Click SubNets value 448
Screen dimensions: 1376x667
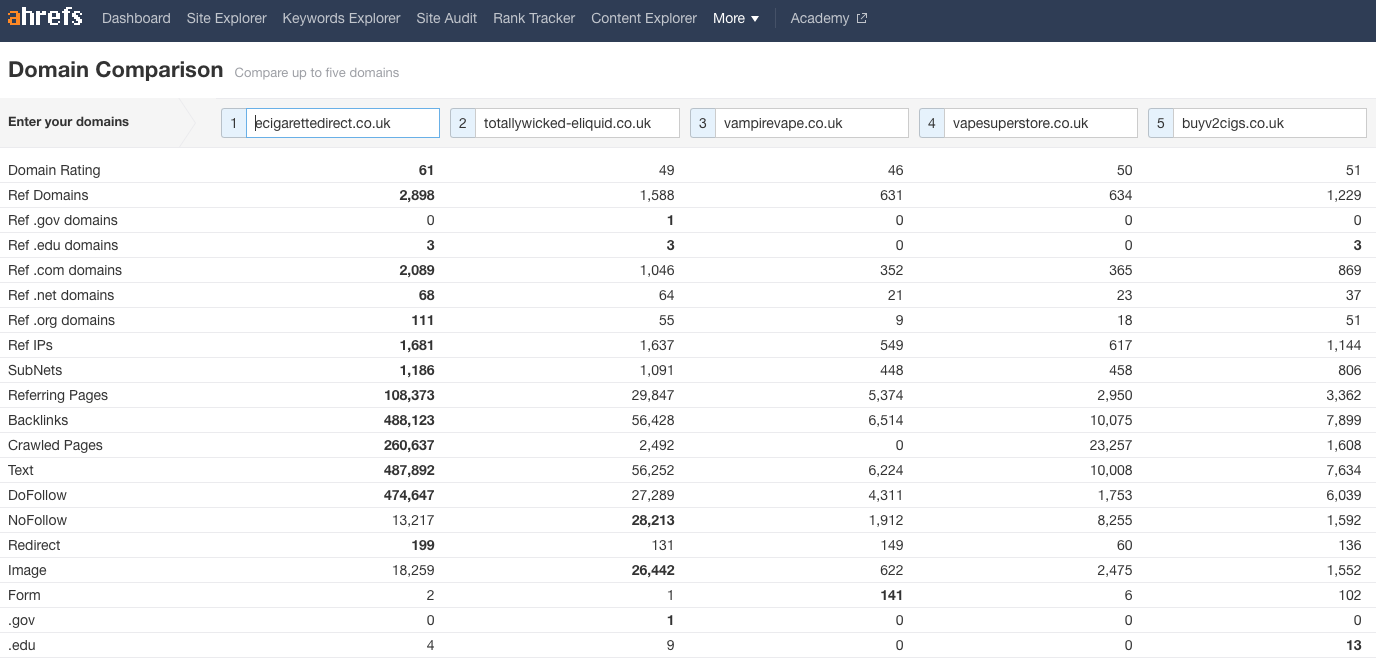(891, 370)
